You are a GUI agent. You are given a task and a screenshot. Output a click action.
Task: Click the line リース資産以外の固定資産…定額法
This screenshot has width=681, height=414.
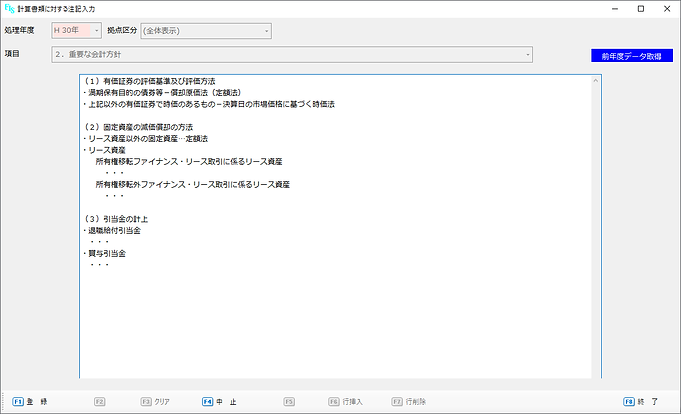point(145,139)
